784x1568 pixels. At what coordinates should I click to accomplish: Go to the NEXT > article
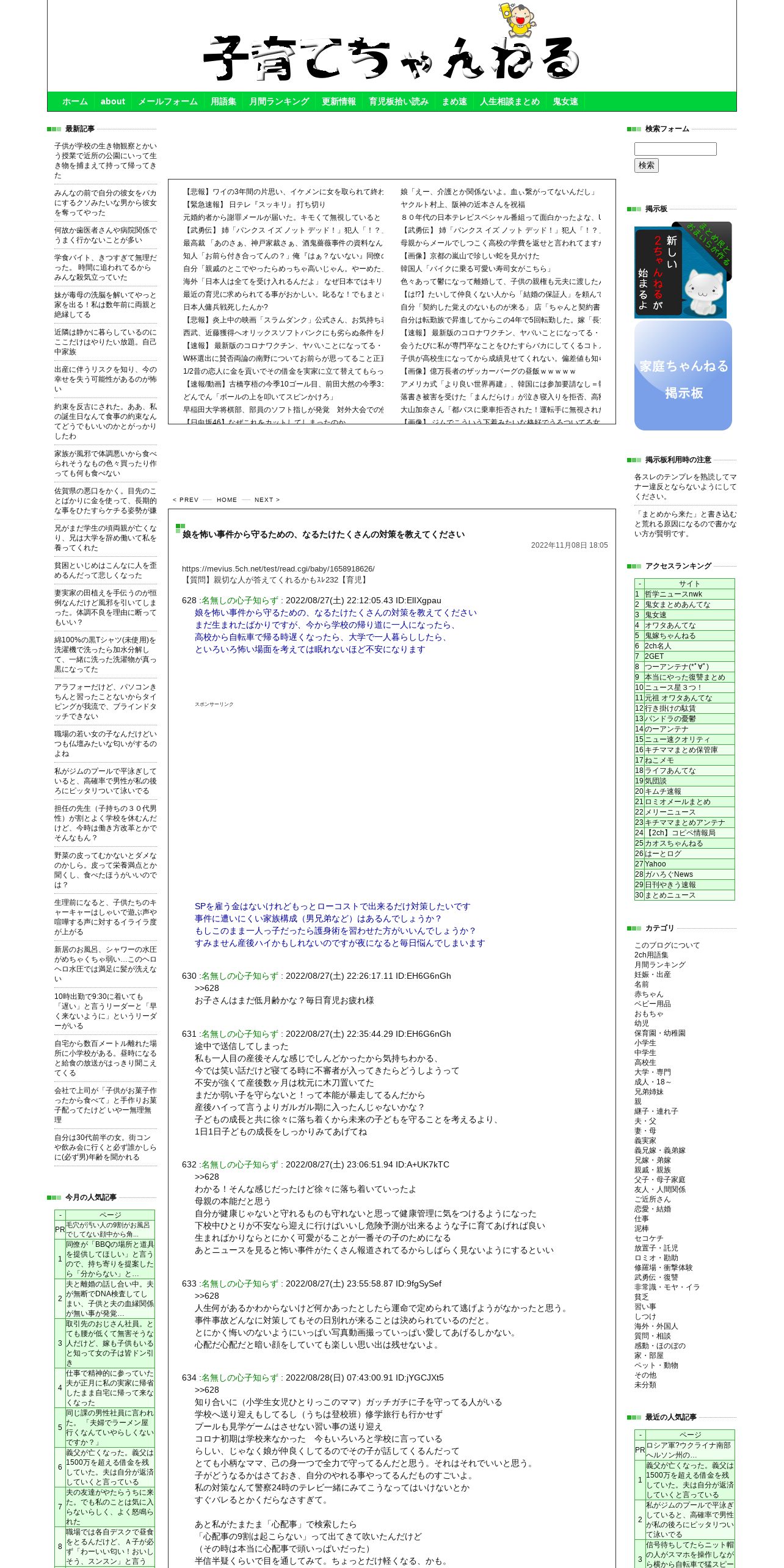267,499
